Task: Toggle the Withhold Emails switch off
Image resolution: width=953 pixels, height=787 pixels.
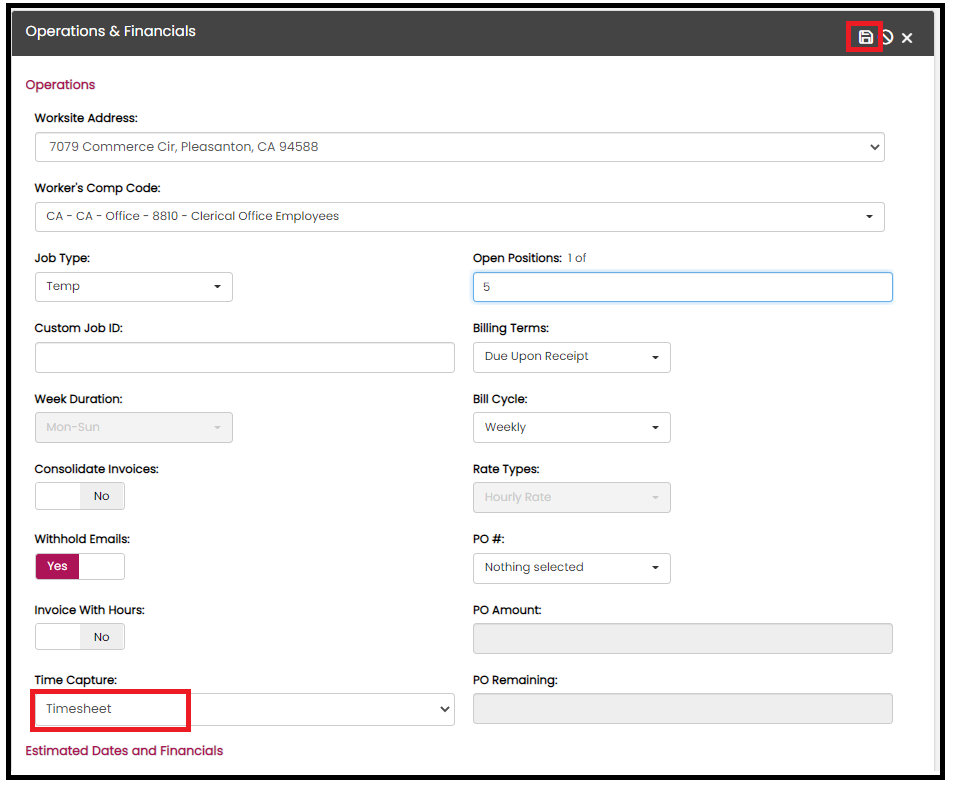Action: tap(80, 566)
